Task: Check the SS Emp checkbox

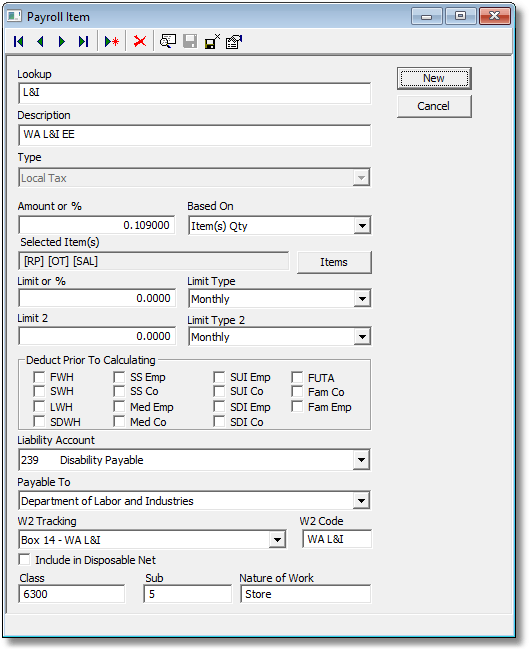Action: pos(119,377)
